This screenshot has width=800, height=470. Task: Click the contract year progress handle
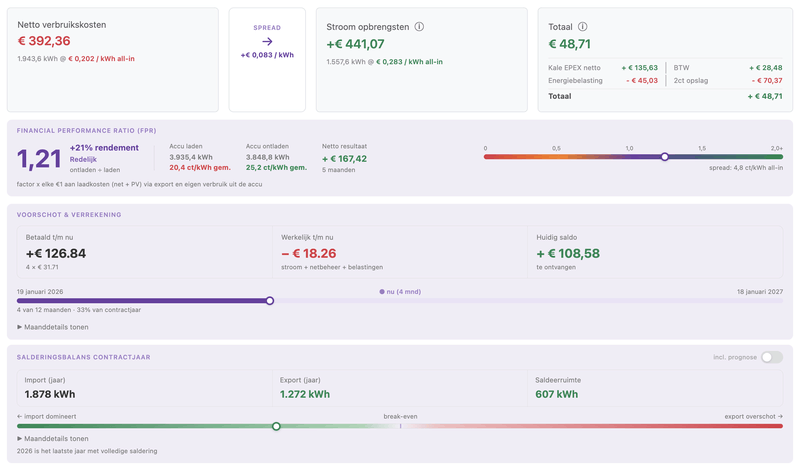click(270, 301)
